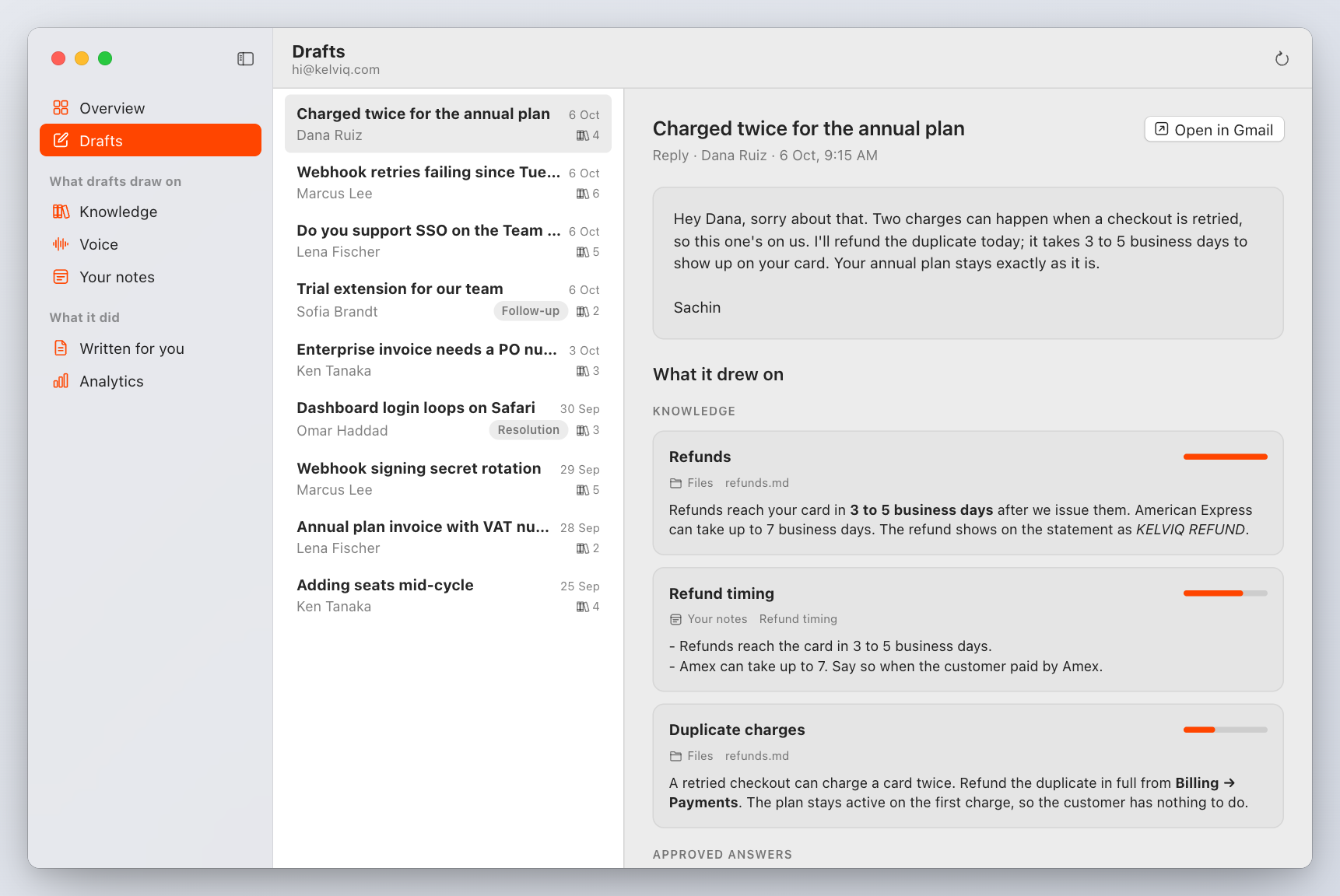This screenshot has width=1340, height=896.
Task: Select Drafts in the sidebar
Action: (x=150, y=140)
